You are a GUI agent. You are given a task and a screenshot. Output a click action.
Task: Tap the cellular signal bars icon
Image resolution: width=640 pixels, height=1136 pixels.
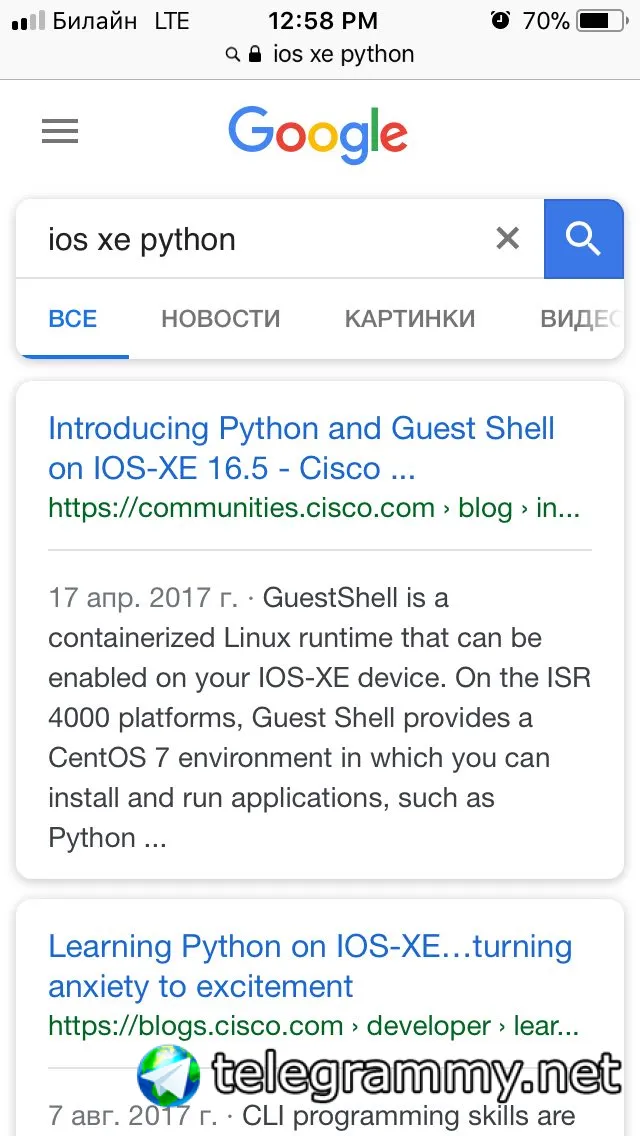pyautogui.click(x=28, y=22)
